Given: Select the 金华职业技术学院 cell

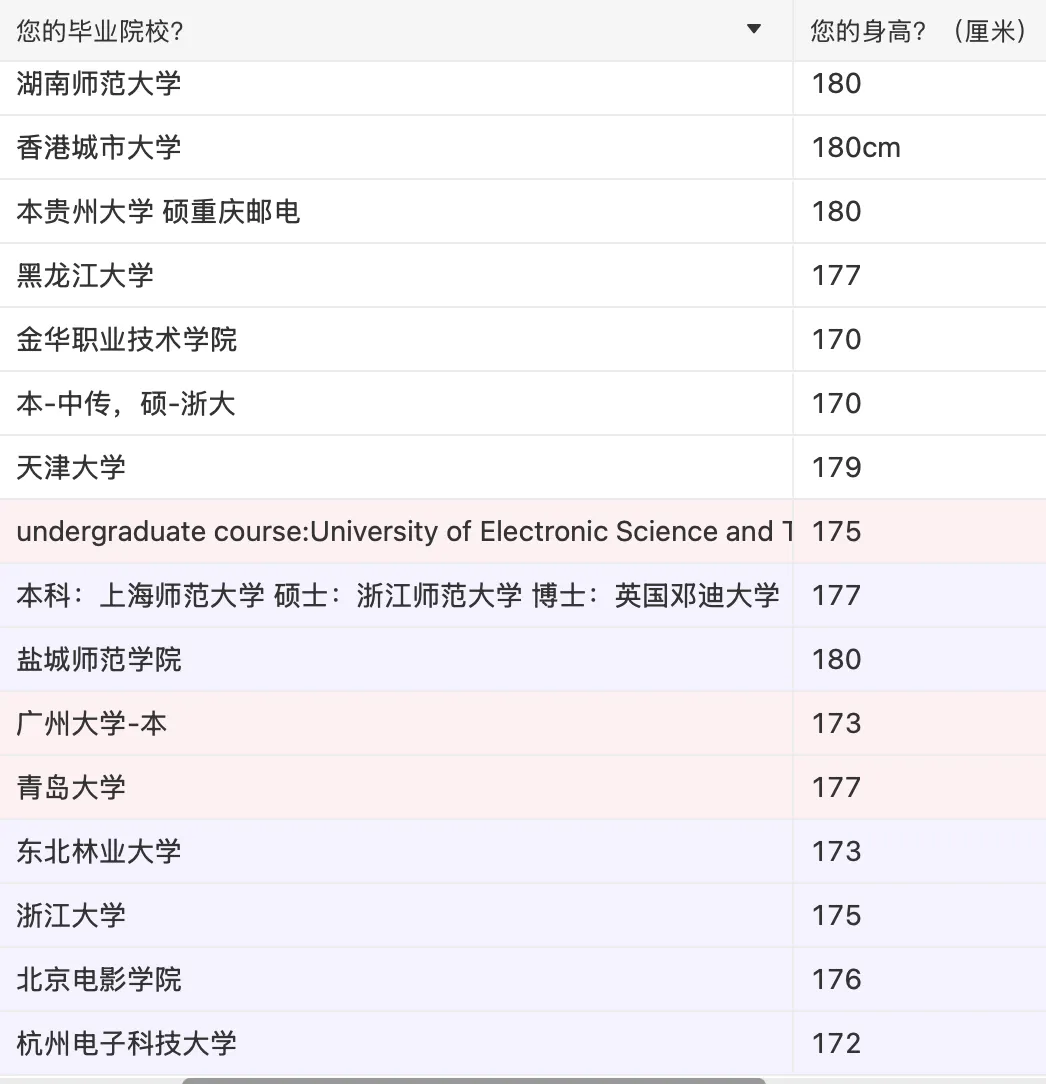Looking at the screenshot, I should (x=127, y=340).
